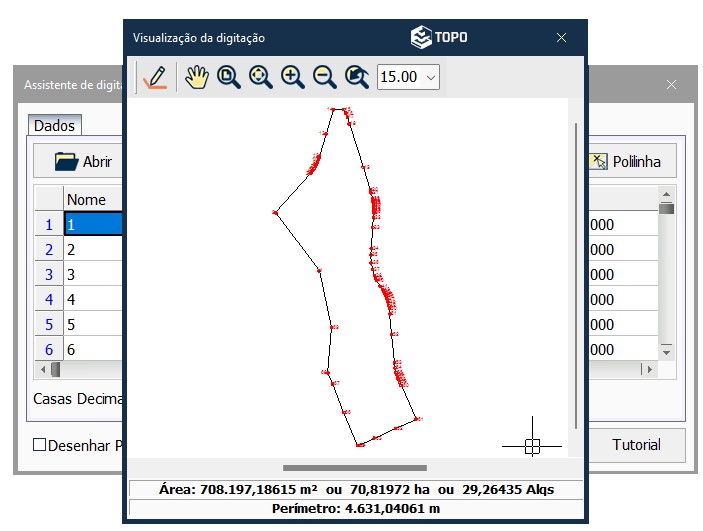Click the zoom extents icon
Viewport: 703px width, 531px height.
[x=261, y=77]
